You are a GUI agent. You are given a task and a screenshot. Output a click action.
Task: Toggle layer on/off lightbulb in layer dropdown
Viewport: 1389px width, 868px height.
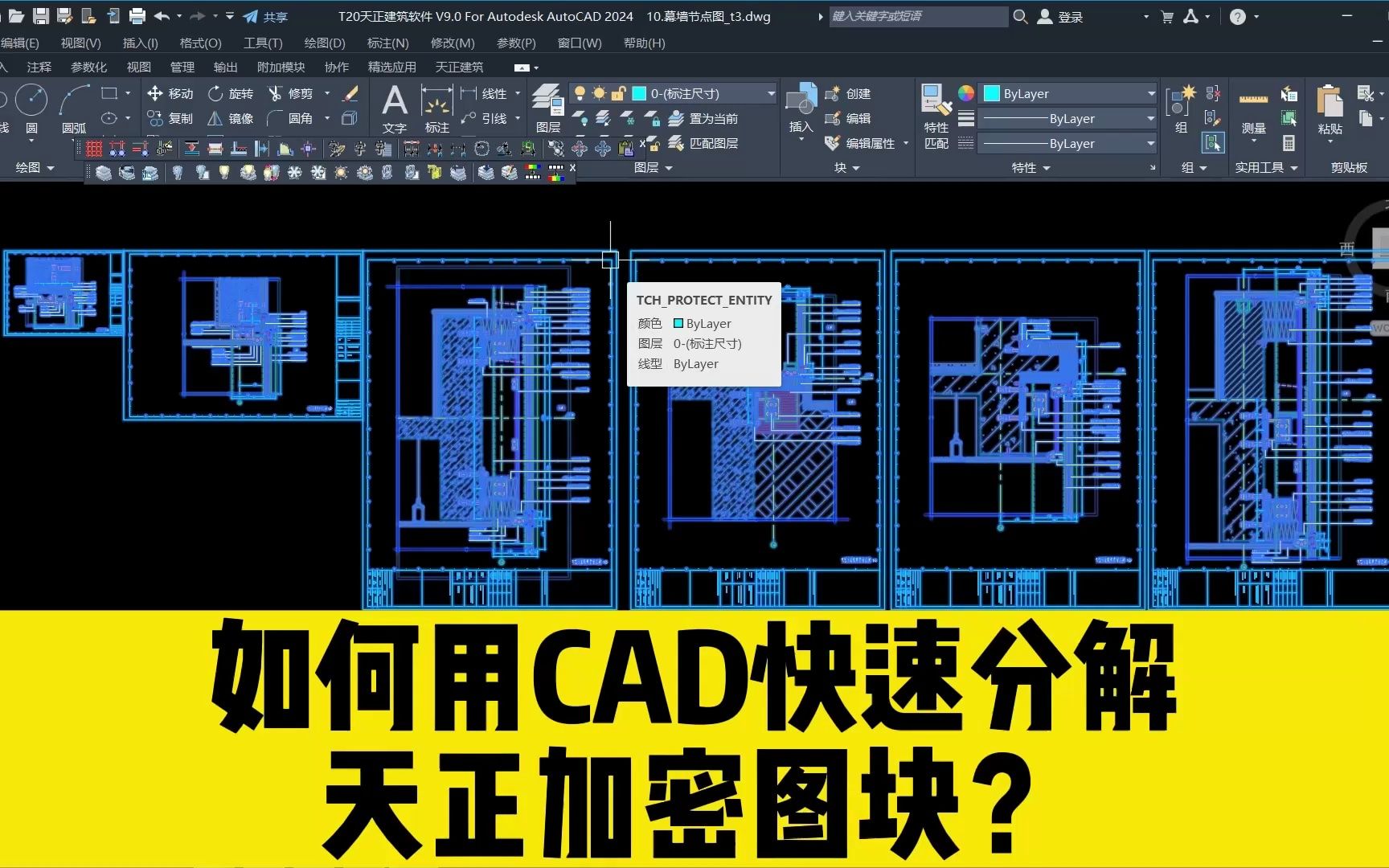tap(579, 93)
